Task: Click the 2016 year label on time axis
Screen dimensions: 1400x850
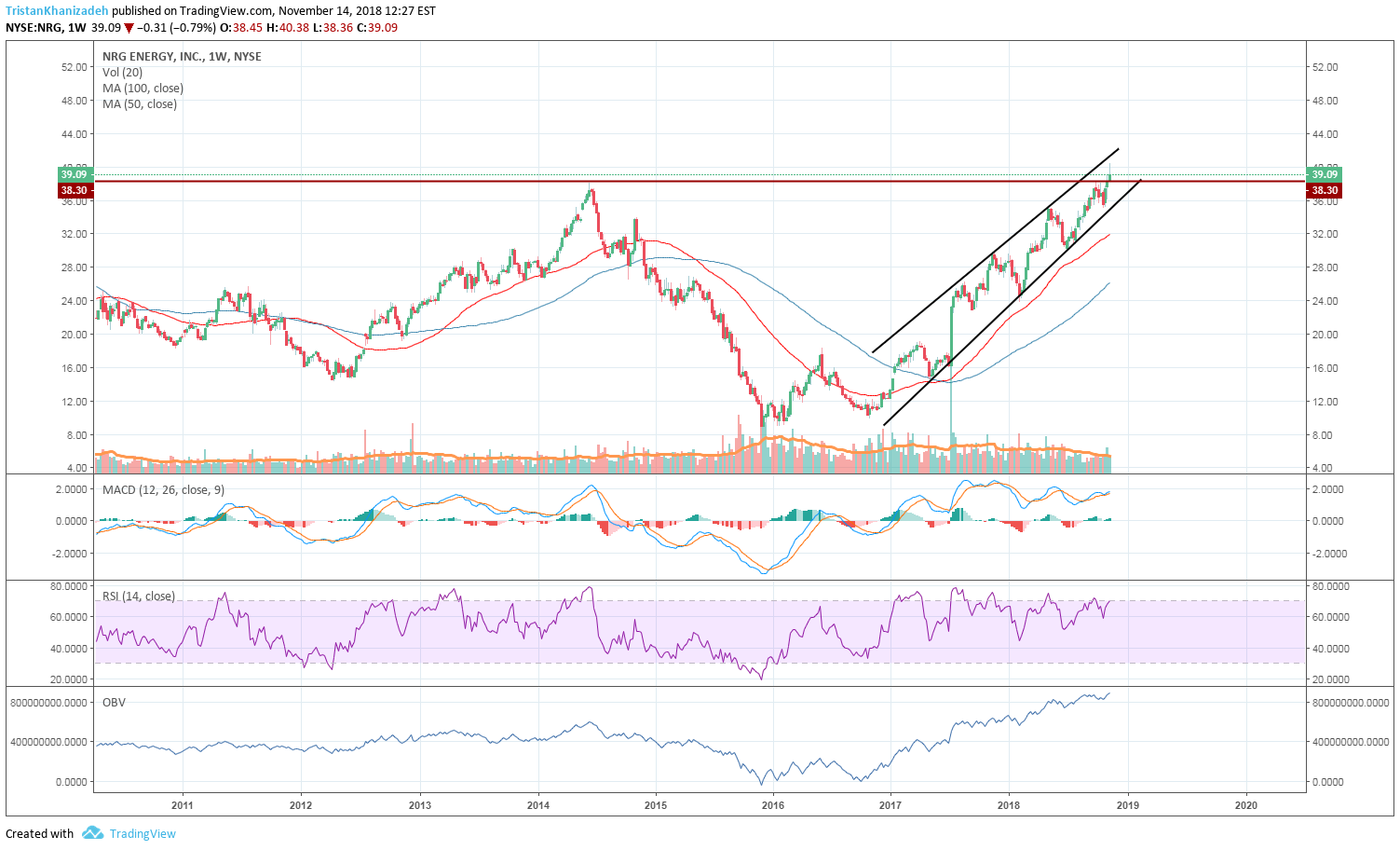Action: click(x=773, y=805)
